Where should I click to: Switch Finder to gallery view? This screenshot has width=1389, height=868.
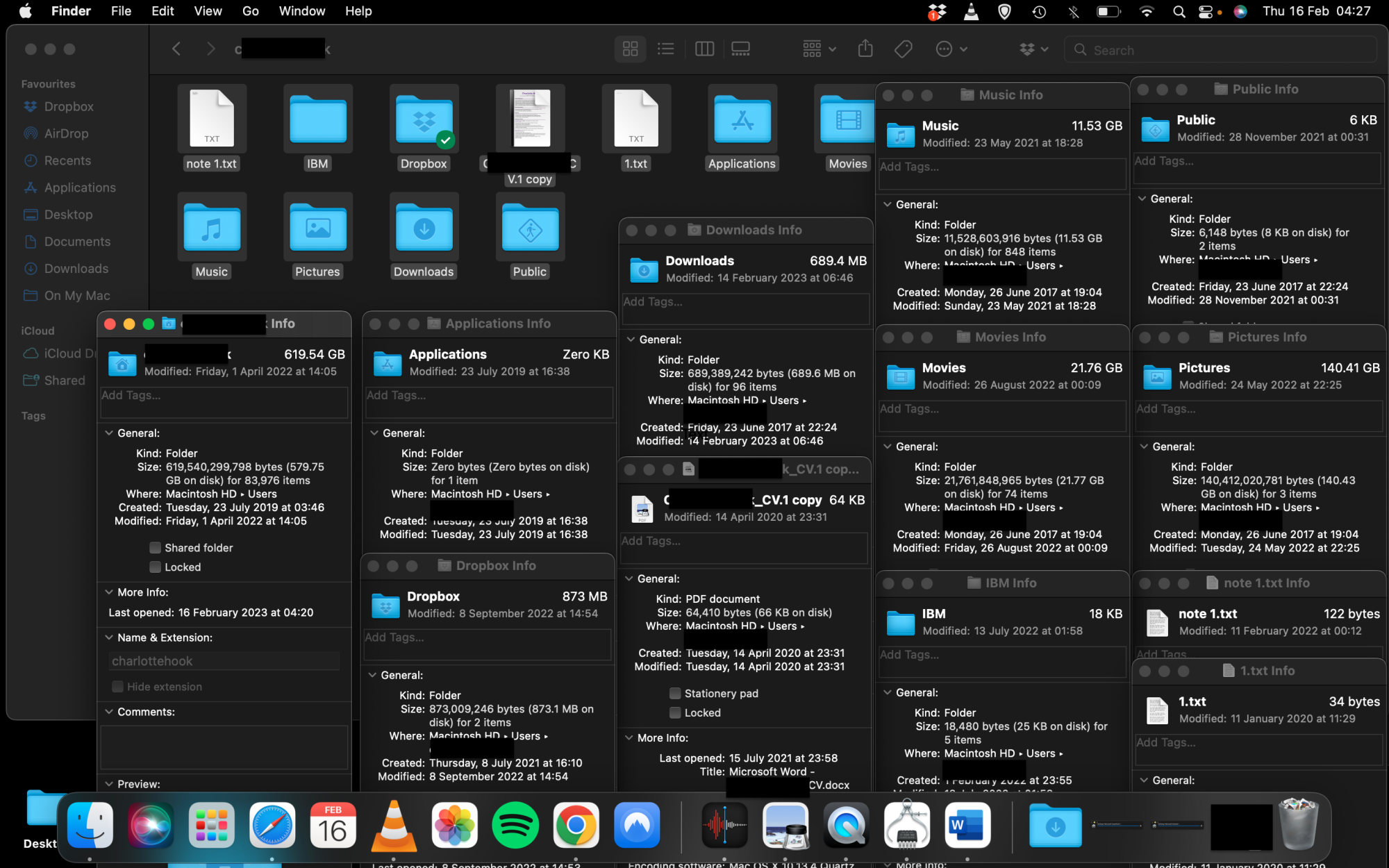pyautogui.click(x=740, y=49)
